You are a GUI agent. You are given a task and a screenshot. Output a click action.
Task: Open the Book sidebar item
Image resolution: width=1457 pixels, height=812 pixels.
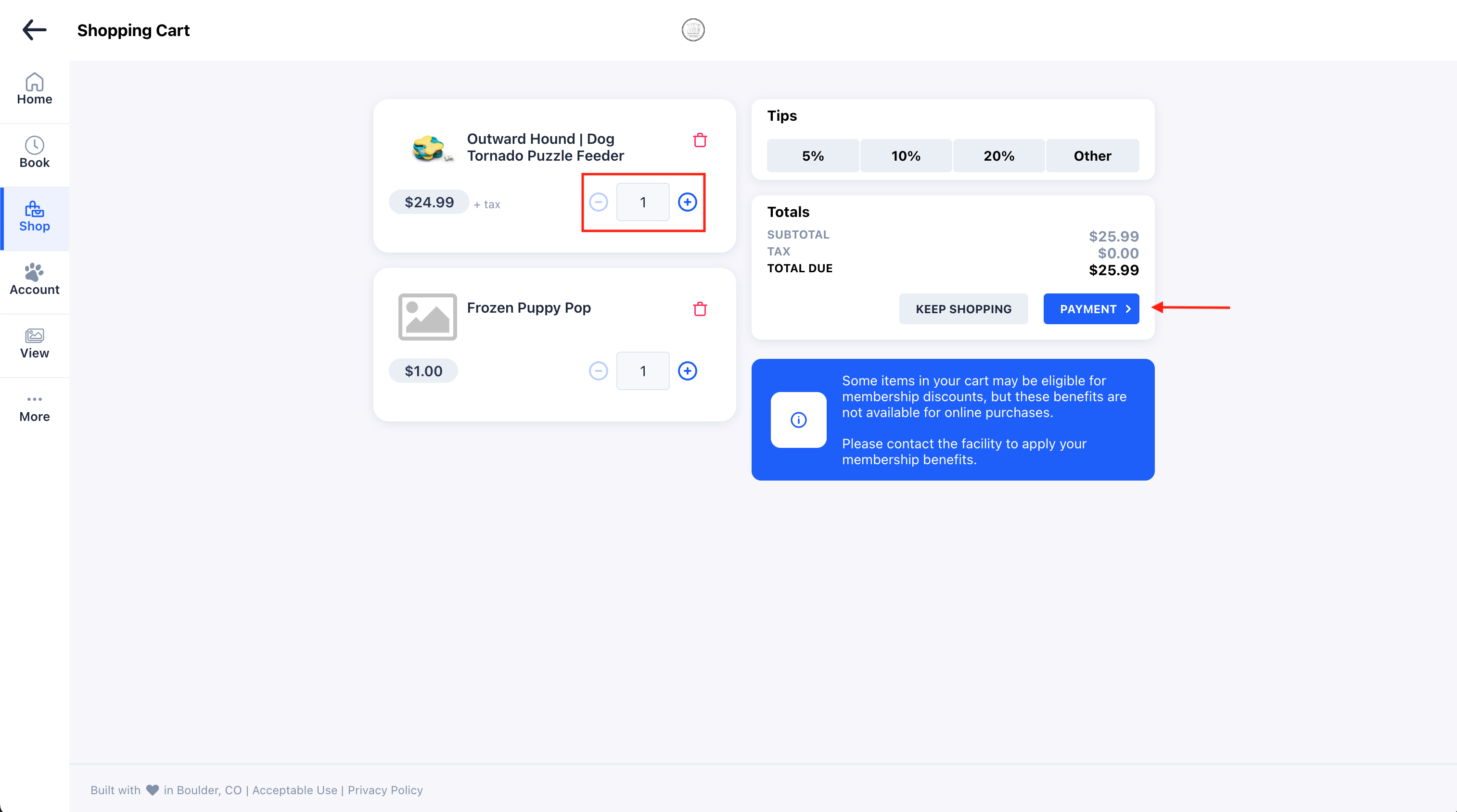35,152
